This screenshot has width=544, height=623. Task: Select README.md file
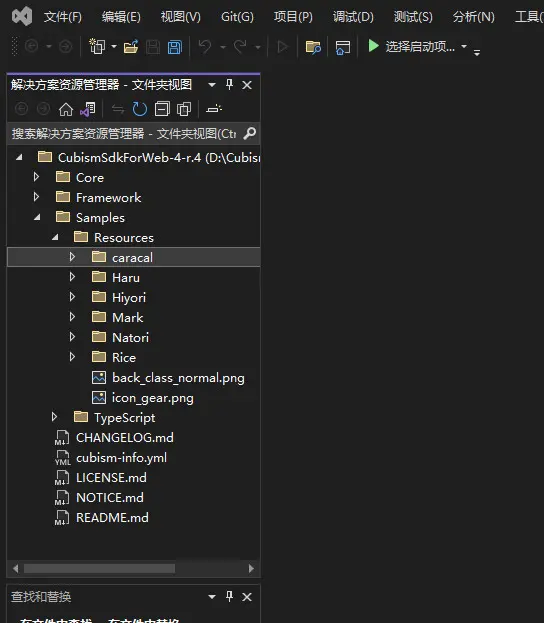click(x=112, y=518)
